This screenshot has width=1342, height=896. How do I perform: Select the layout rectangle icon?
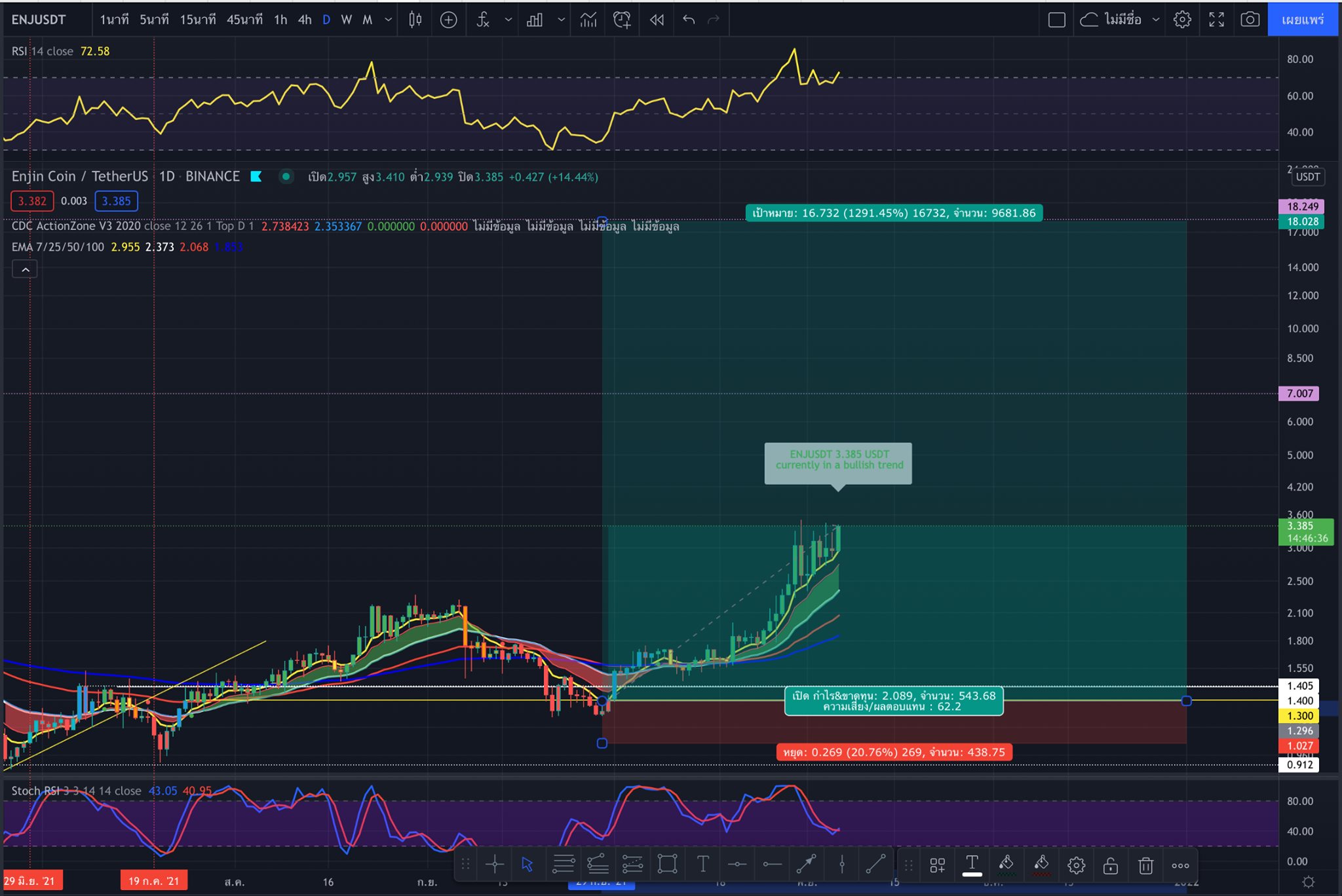(1057, 20)
